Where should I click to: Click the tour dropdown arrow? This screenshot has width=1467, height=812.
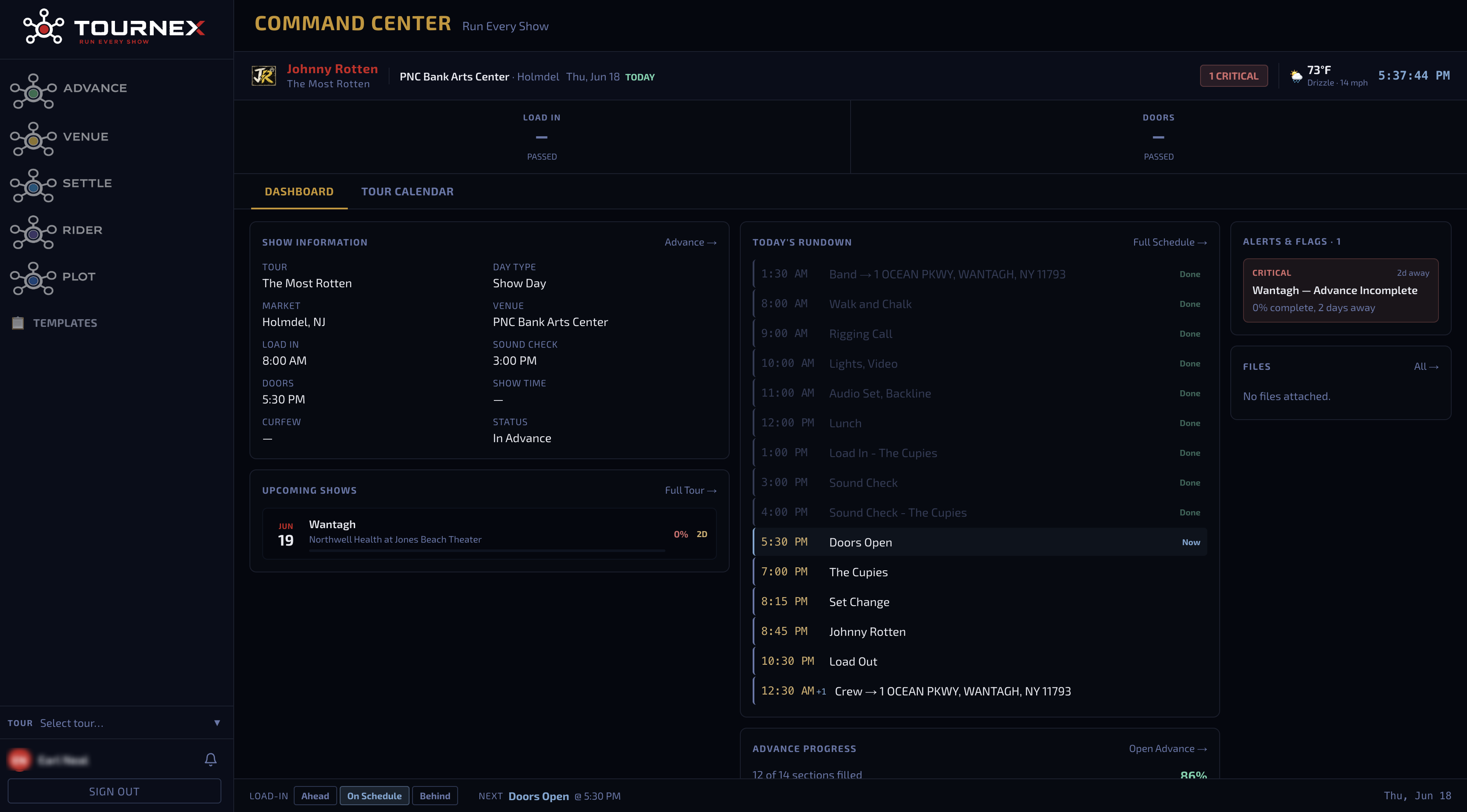(217, 723)
